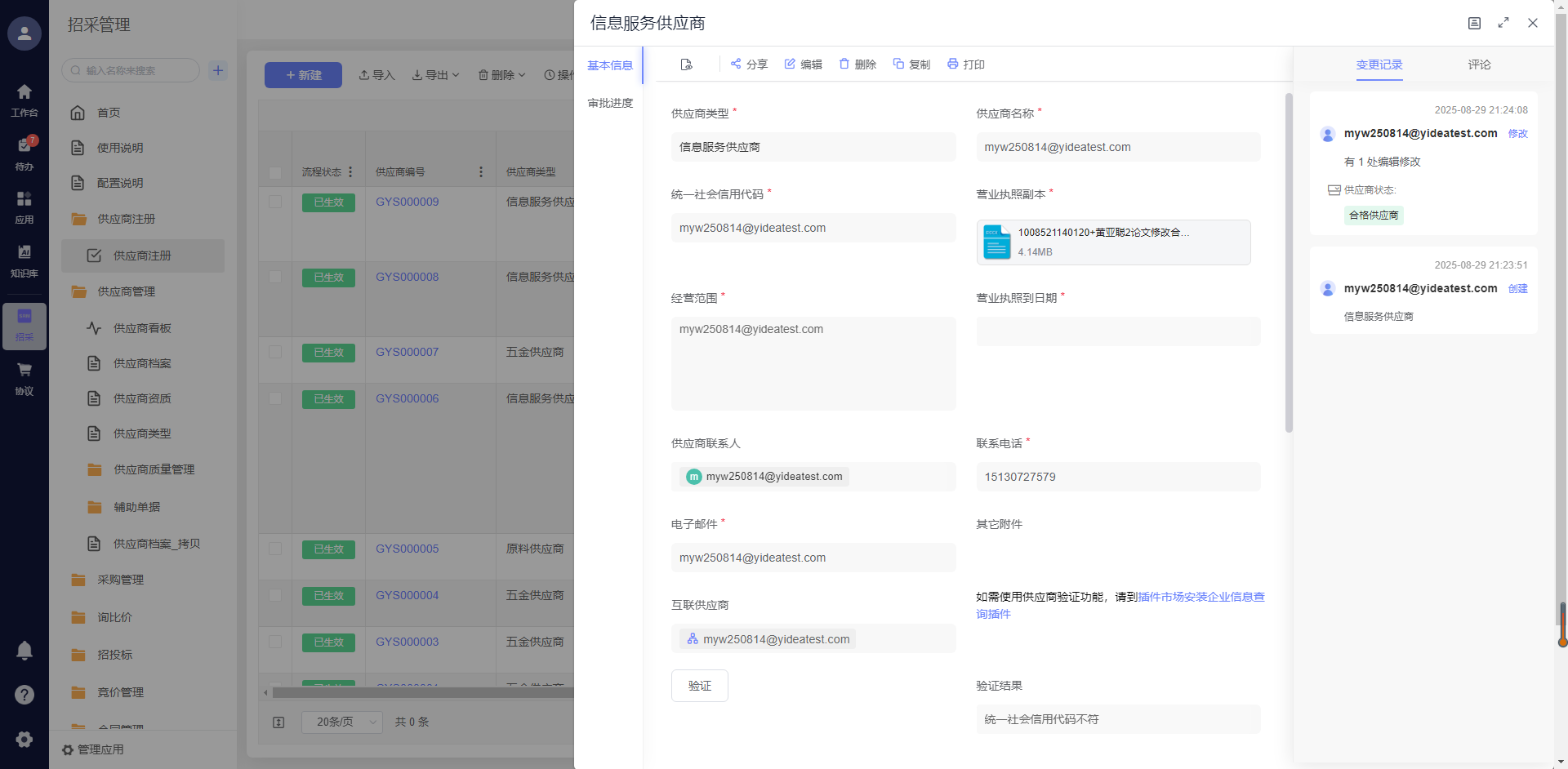Click the print (打印) icon
Screen dimensions: 1568x769
point(952,64)
